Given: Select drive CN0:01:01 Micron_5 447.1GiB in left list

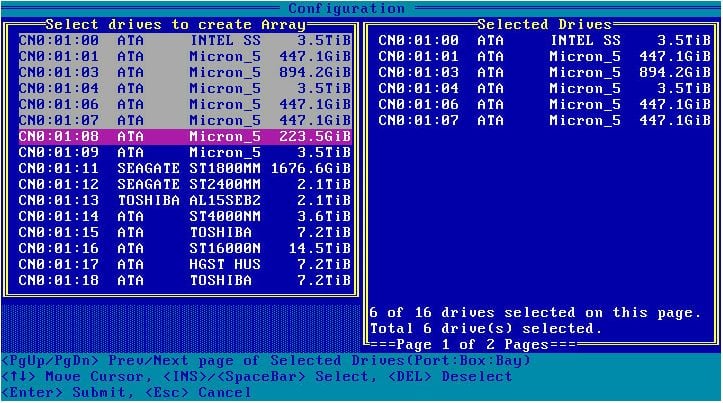Looking at the screenshot, I should pos(185,56).
